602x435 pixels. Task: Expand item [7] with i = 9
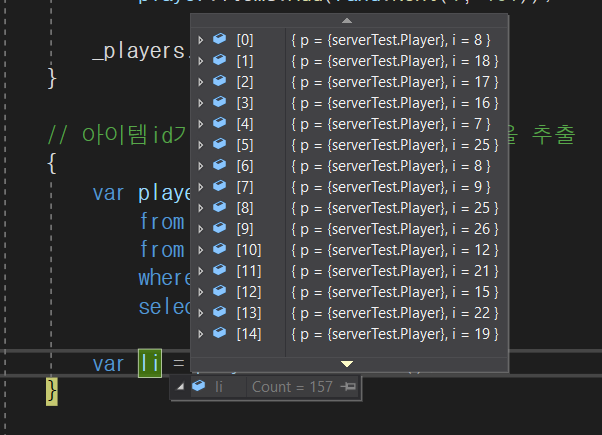pos(201,187)
